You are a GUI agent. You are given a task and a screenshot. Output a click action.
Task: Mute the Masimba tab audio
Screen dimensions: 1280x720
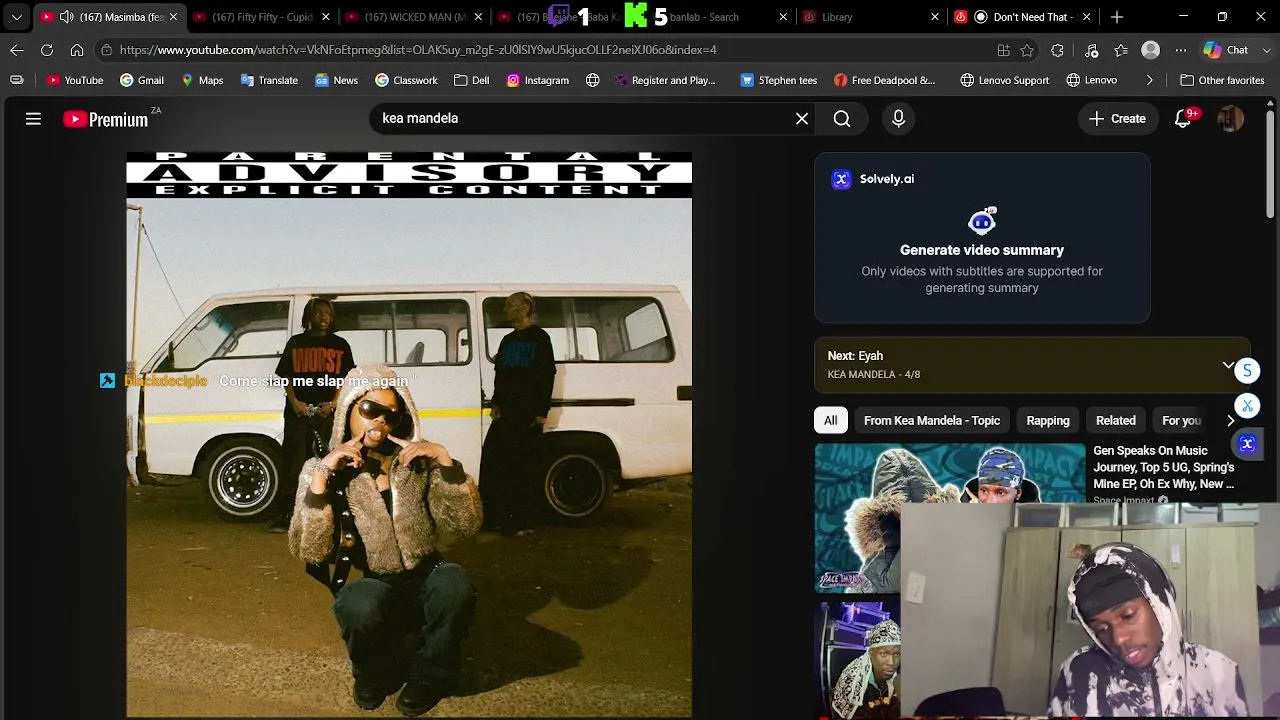66,17
